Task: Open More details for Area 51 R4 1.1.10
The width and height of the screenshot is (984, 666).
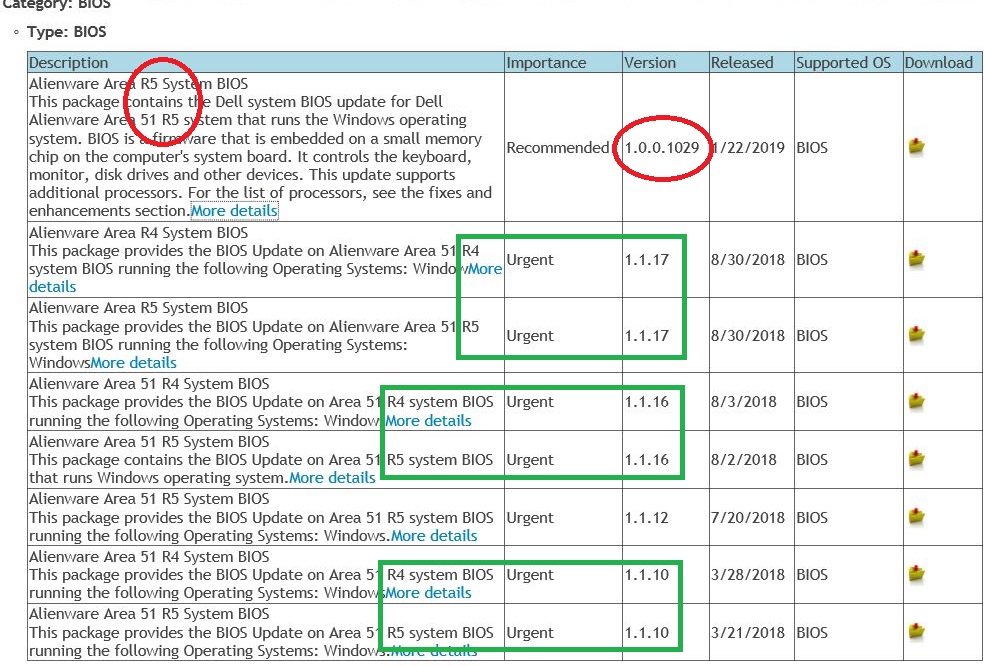Action: coord(428,593)
